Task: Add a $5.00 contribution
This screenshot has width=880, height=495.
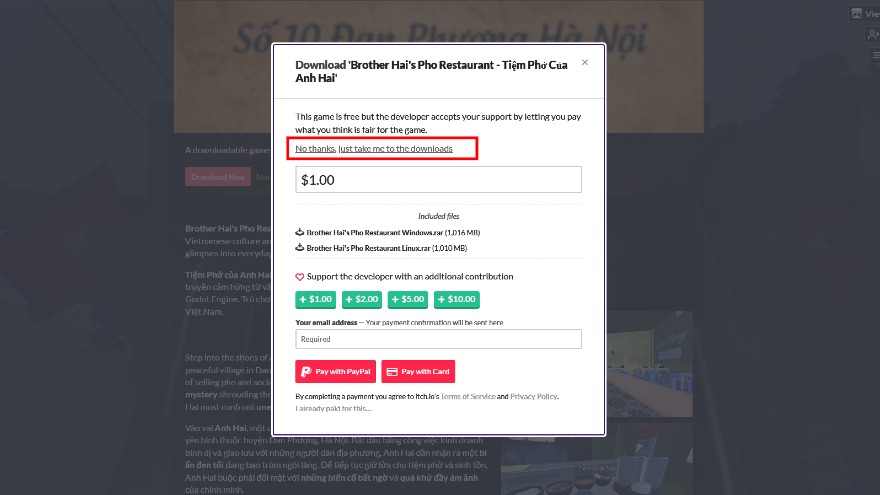Action: [408, 299]
